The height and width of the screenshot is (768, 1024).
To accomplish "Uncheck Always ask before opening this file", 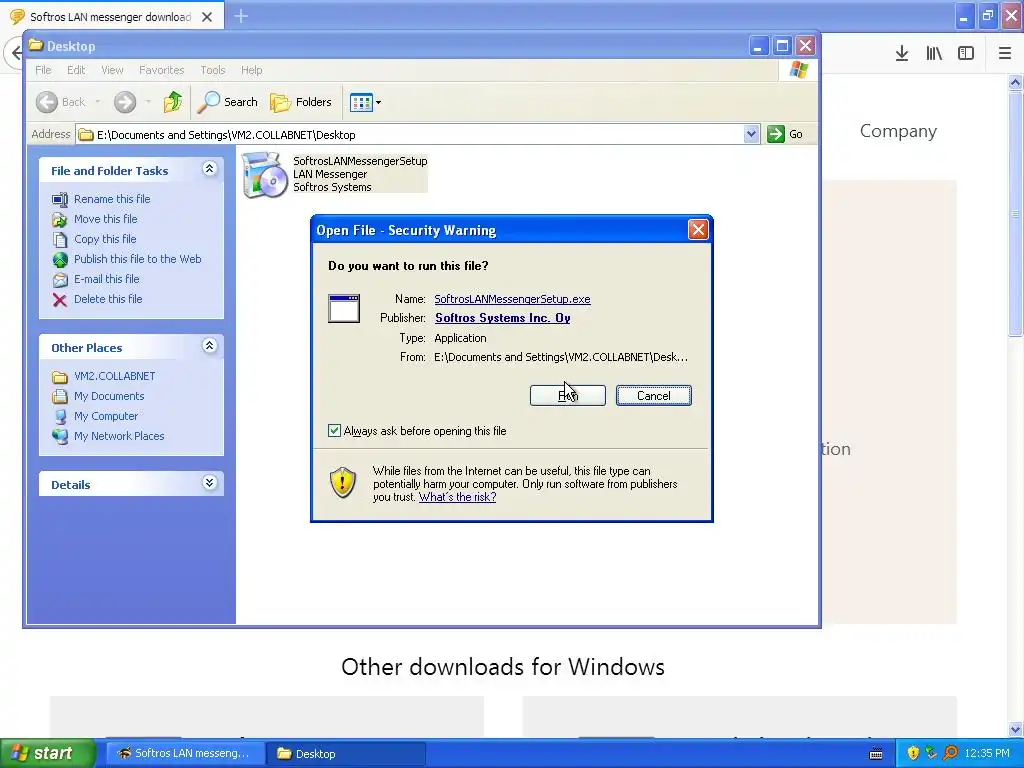I will pos(334,430).
